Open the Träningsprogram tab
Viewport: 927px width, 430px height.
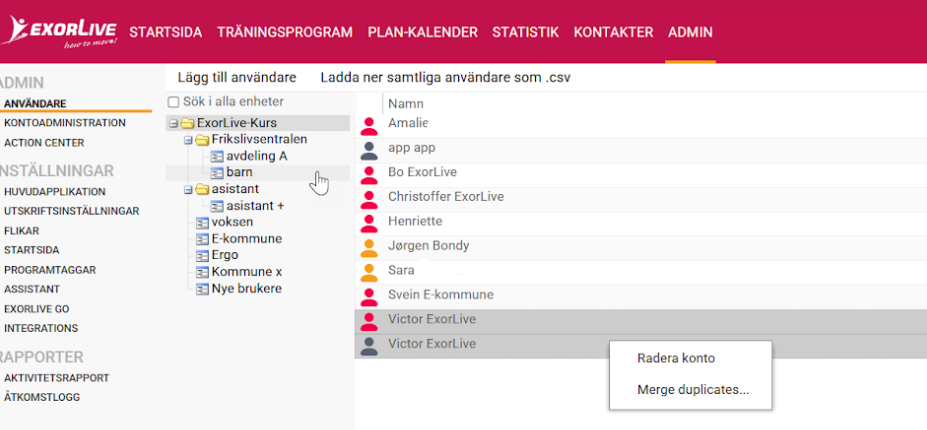[285, 32]
